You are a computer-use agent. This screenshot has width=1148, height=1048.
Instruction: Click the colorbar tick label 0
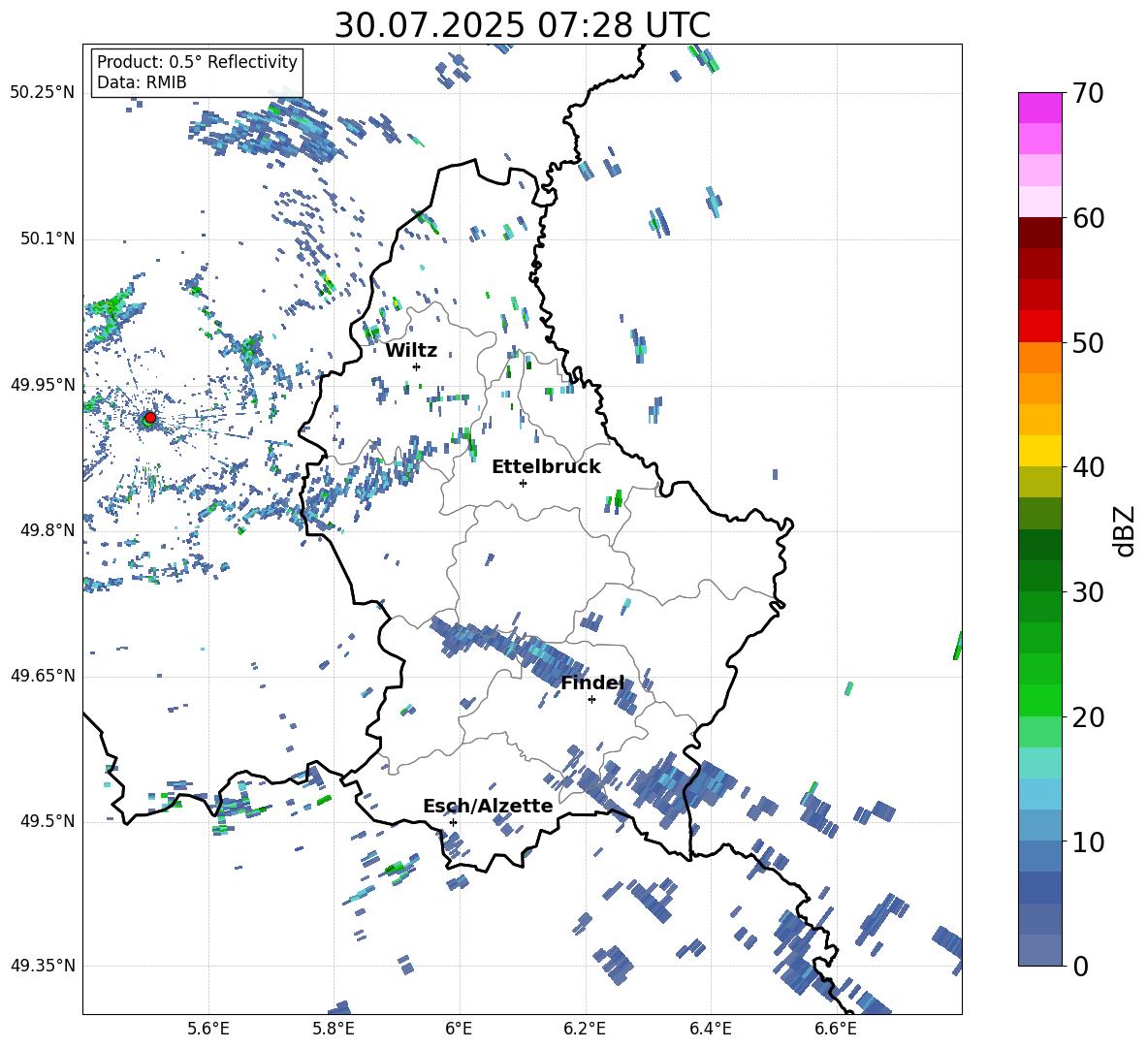click(x=1080, y=966)
